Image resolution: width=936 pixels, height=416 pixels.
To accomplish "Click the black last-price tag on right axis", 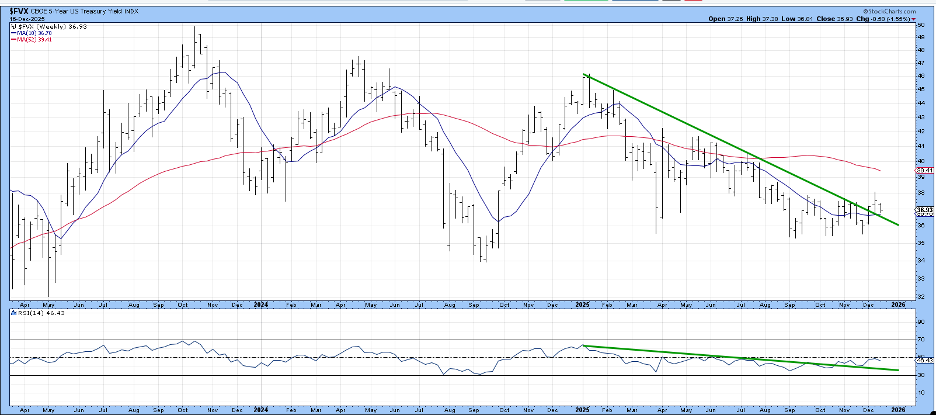I will 924,210.
